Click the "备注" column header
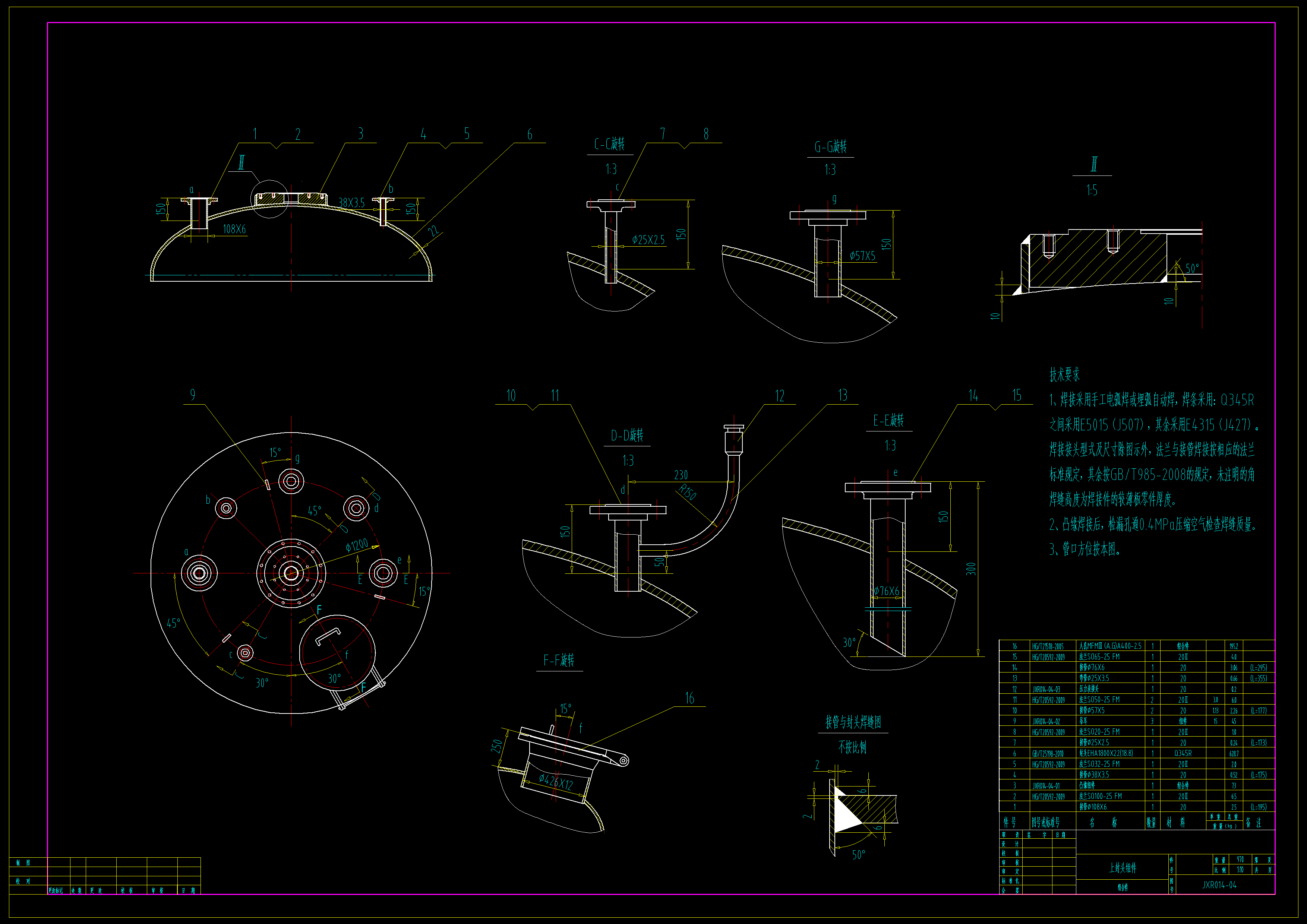 [x=1253, y=822]
